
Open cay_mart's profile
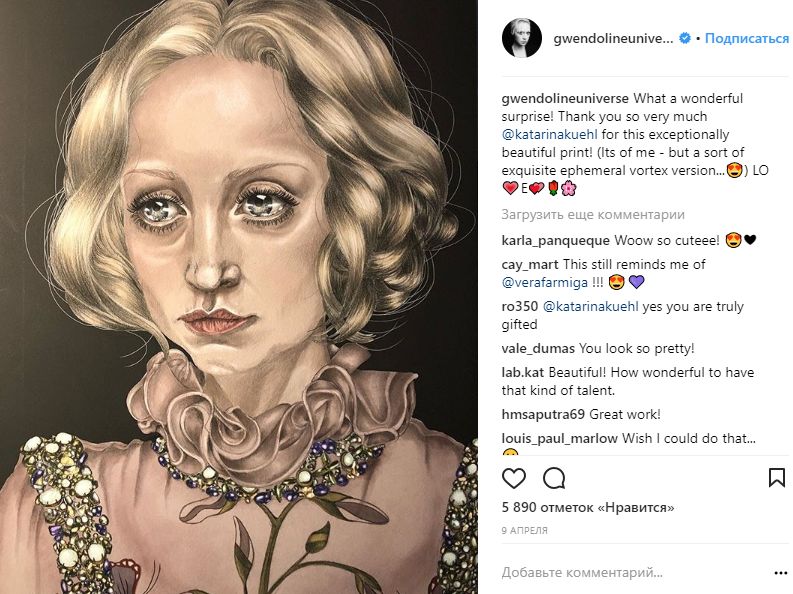530,265
